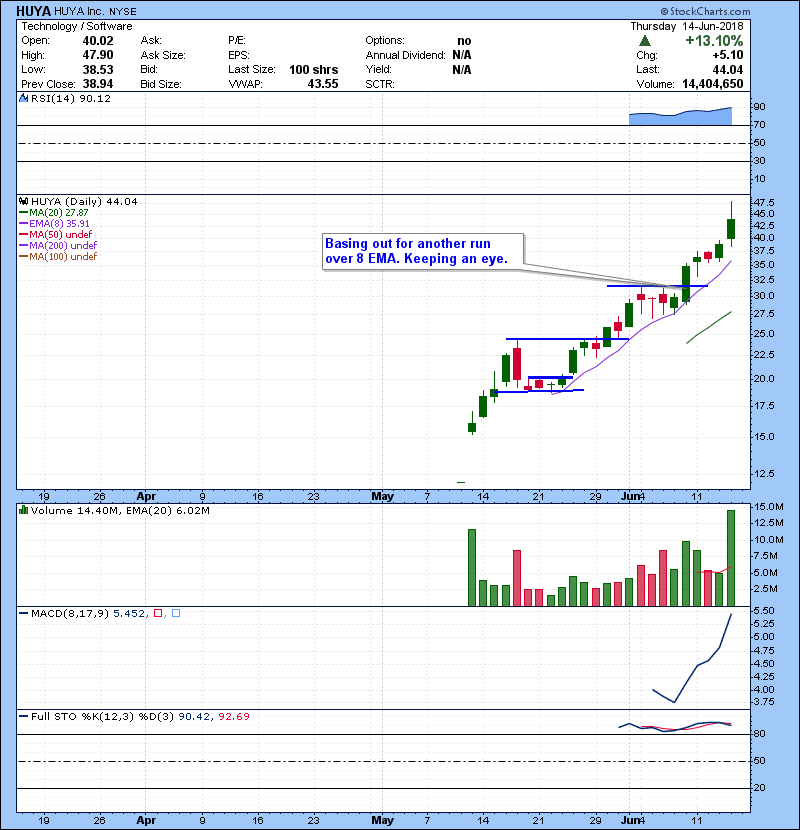Select the High value 47.90
The height and width of the screenshot is (830, 800).
pos(98,55)
